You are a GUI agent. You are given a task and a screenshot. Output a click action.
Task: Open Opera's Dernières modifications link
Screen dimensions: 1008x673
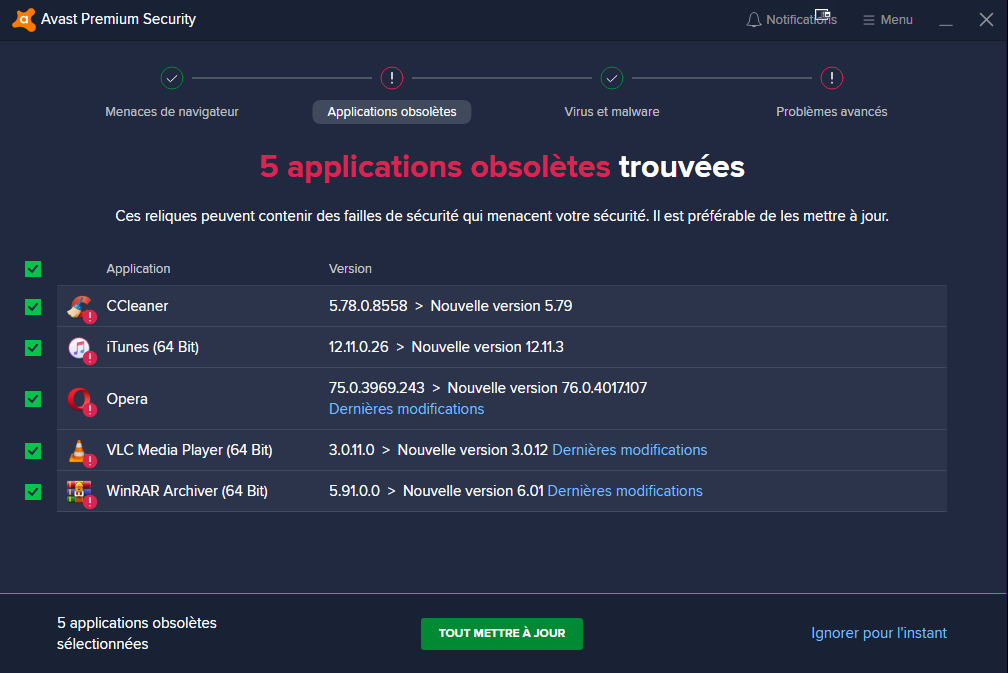pyautogui.click(x=406, y=409)
